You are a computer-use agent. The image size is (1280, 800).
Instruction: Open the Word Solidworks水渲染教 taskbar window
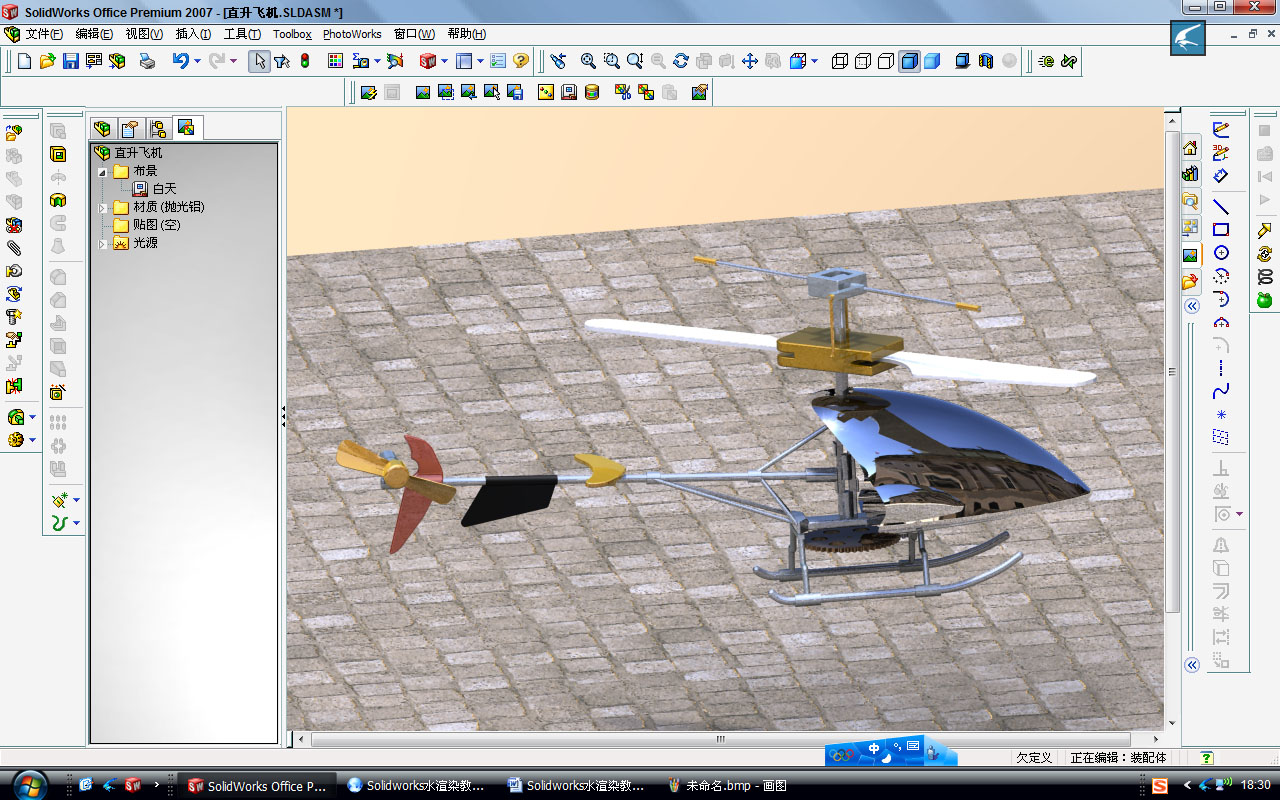tap(577, 786)
